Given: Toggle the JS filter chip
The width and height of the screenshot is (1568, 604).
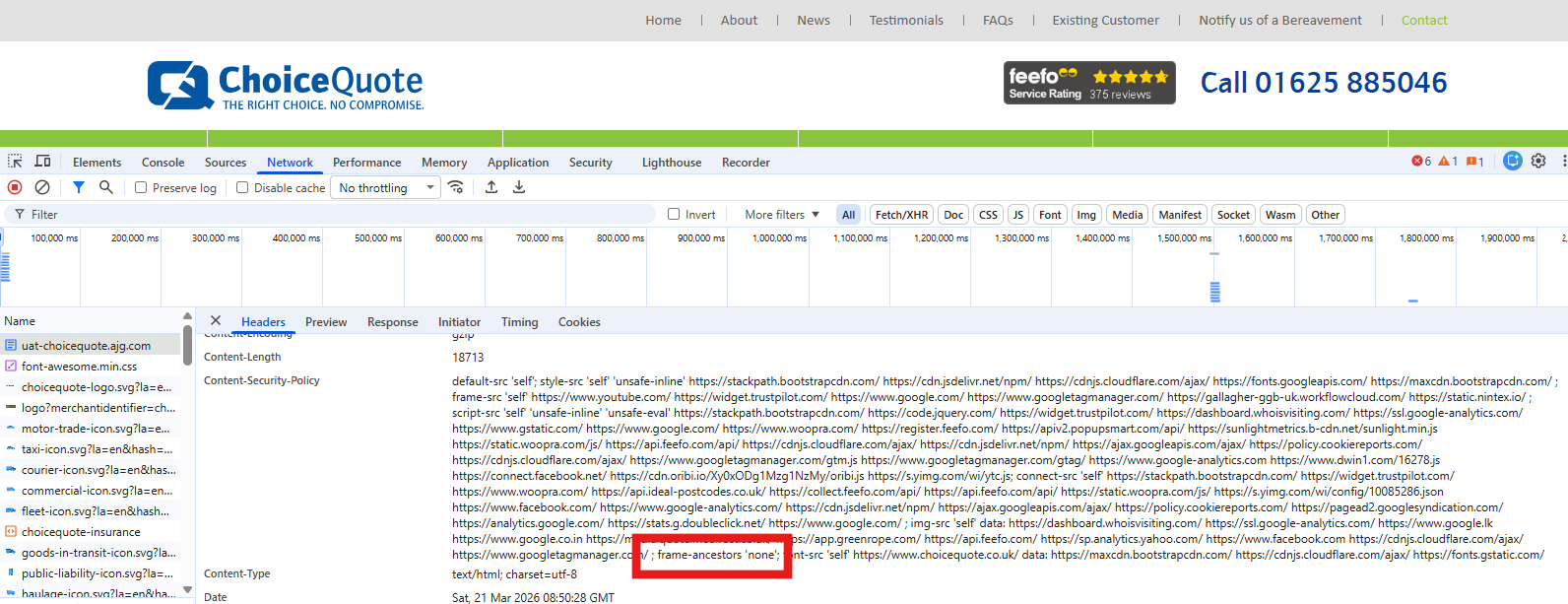Looking at the screenshot, I should 1018,215.
